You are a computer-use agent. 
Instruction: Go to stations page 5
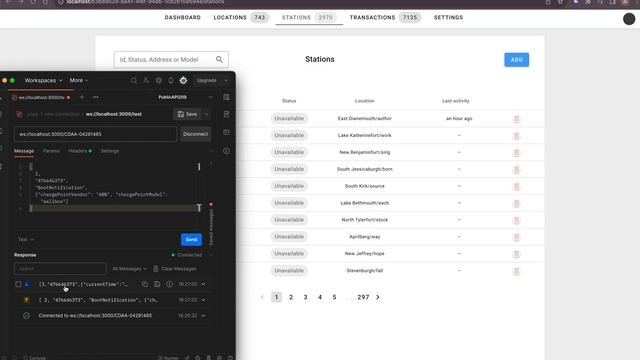334,297
